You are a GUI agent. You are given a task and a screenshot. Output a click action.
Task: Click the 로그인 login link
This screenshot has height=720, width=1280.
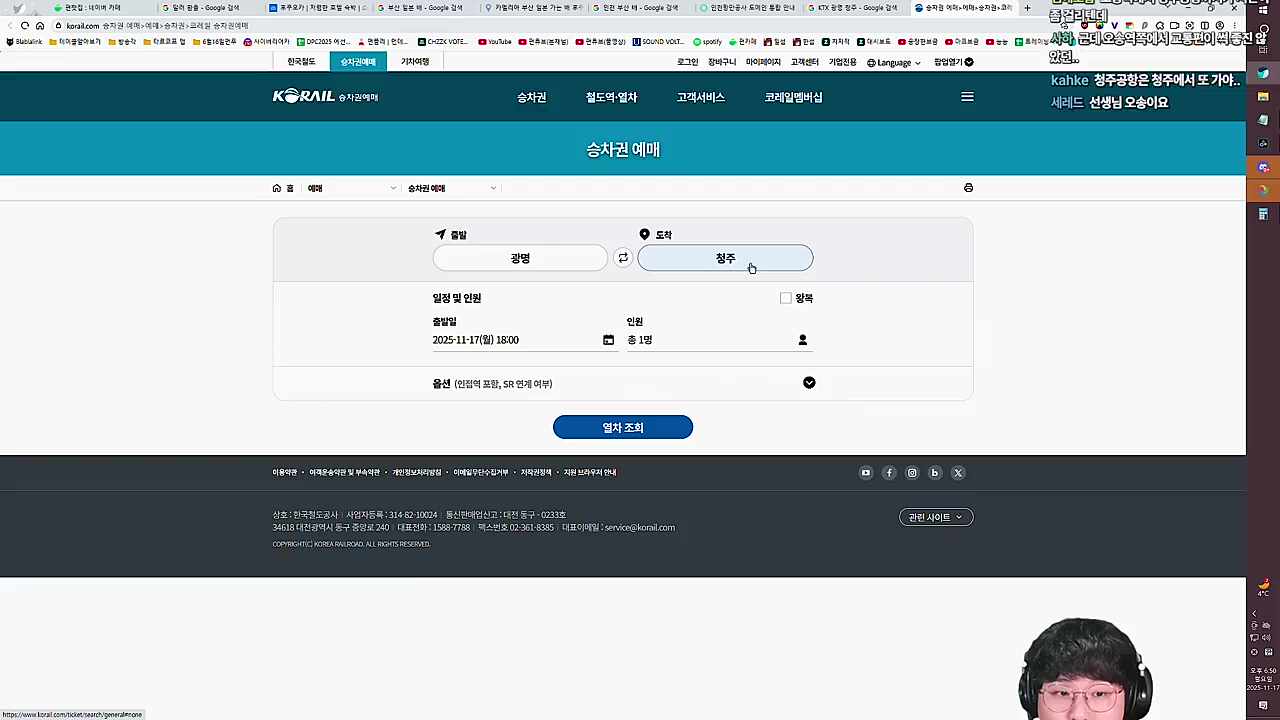coord(686,61)
